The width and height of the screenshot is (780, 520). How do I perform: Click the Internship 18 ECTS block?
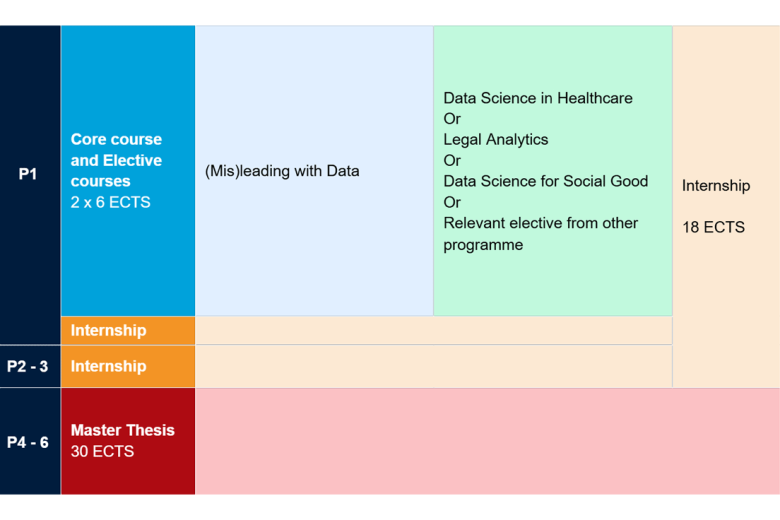pyautogui.click(x=726, y=207)
